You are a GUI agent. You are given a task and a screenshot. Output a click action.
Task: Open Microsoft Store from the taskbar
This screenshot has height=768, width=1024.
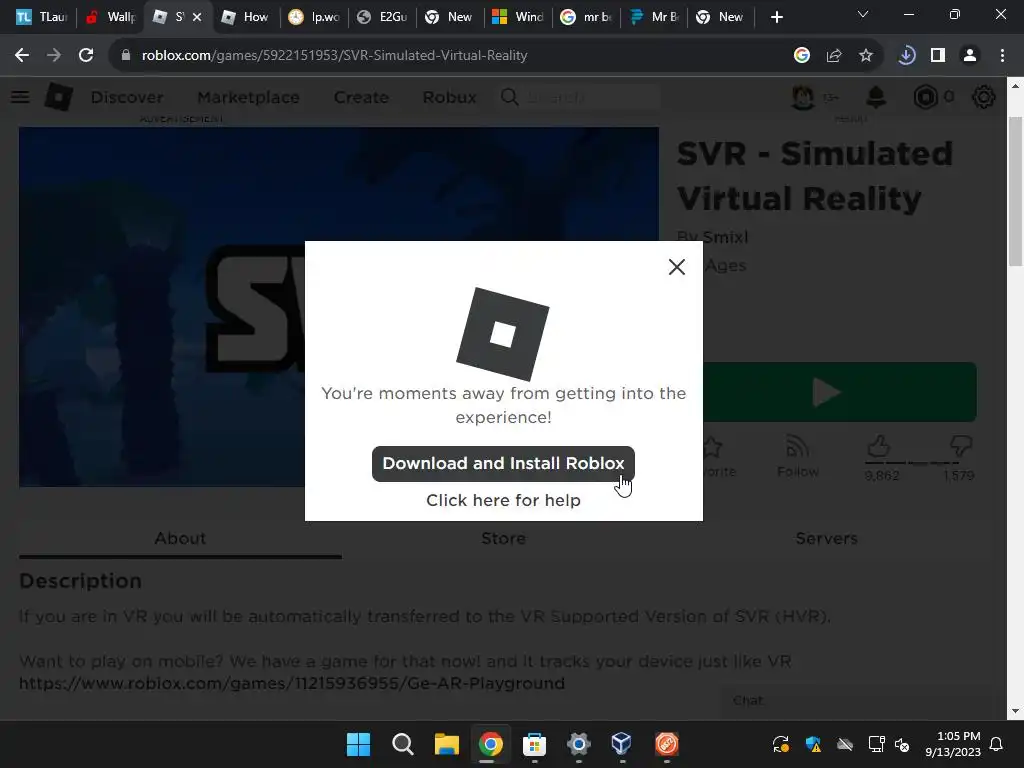[x=534, y=744]
